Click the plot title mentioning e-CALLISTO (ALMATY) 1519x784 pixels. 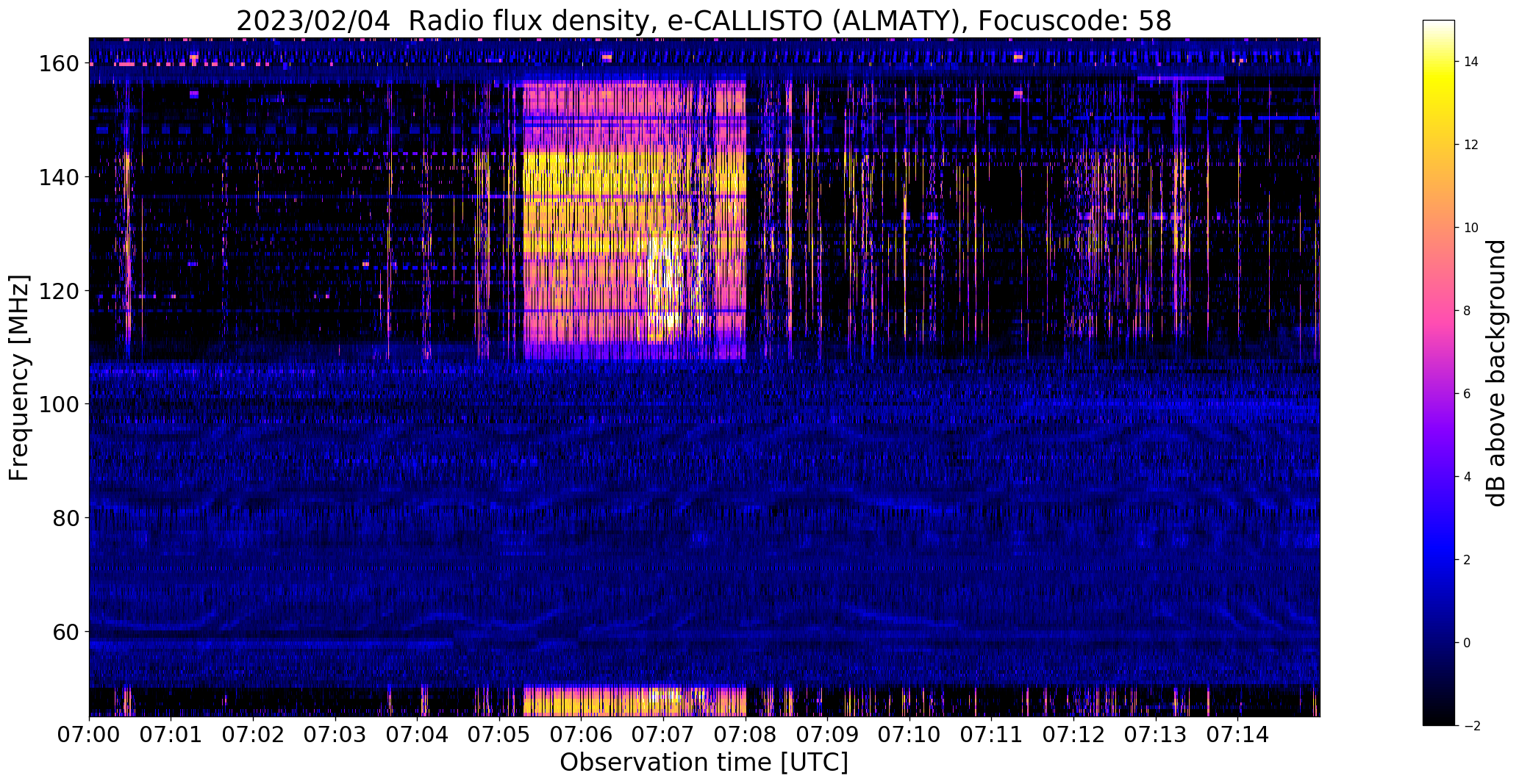click(704, 21)
